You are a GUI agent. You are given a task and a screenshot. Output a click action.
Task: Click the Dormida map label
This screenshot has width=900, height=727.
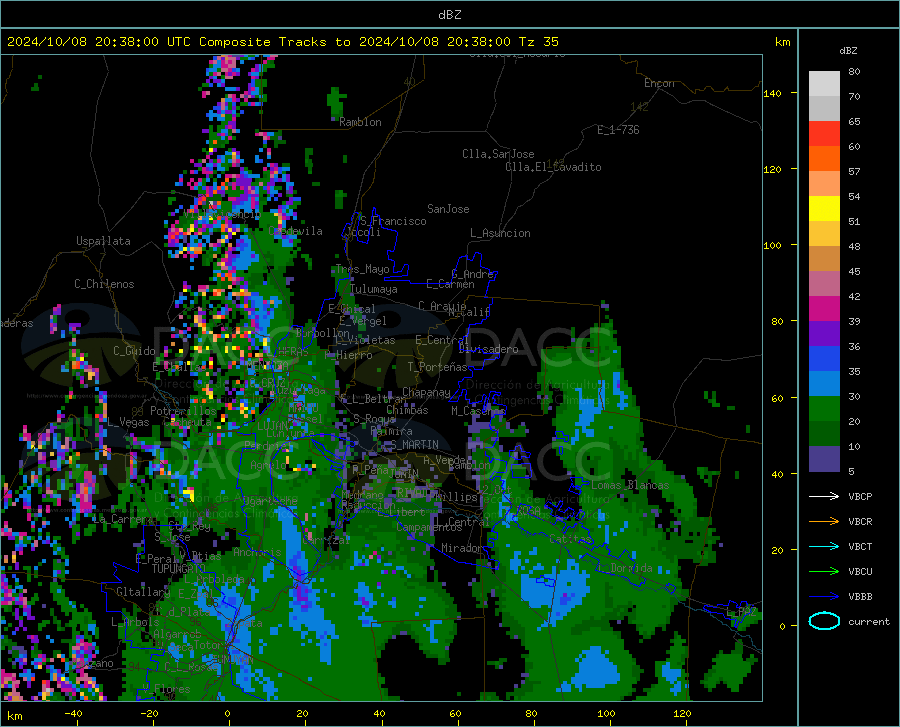tap(631, 568)
